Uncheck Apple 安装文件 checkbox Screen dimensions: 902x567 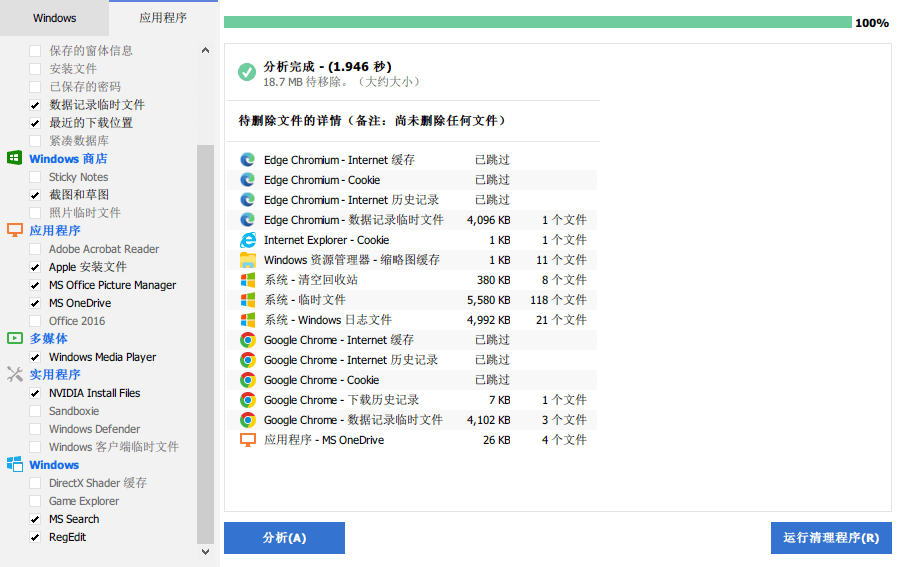click(x=35, y=267)
